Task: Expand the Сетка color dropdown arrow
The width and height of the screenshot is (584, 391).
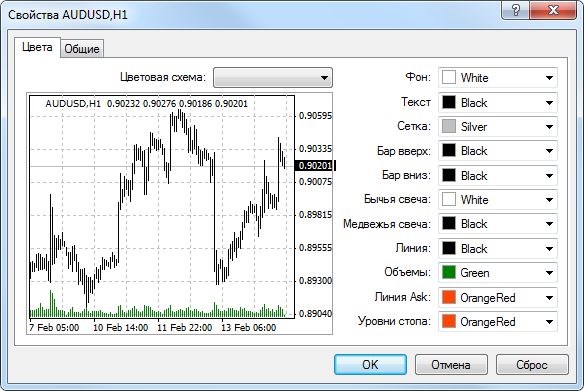Action: pos(549,127)
